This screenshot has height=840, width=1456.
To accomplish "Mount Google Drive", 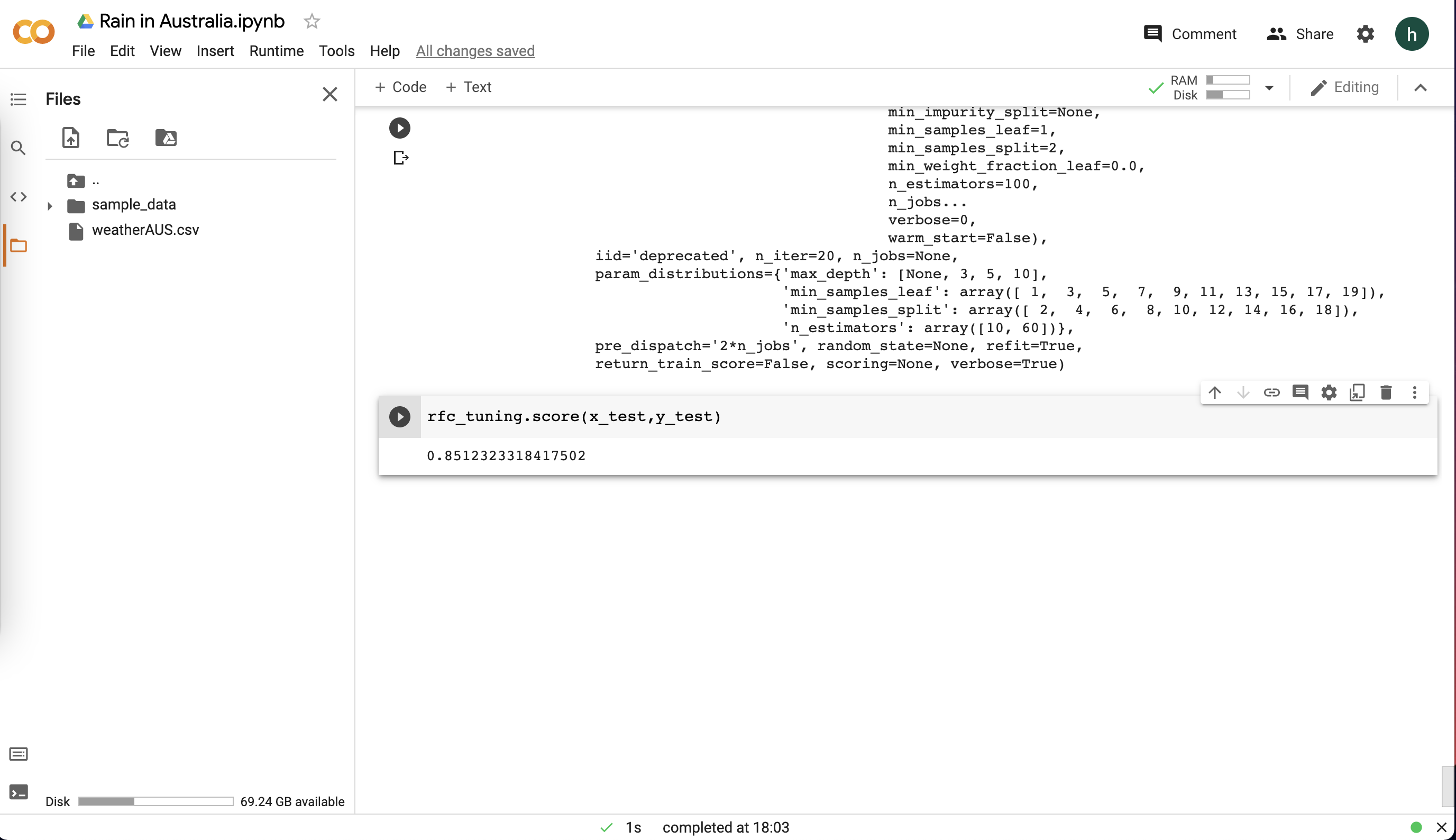I will pos(166,138).
